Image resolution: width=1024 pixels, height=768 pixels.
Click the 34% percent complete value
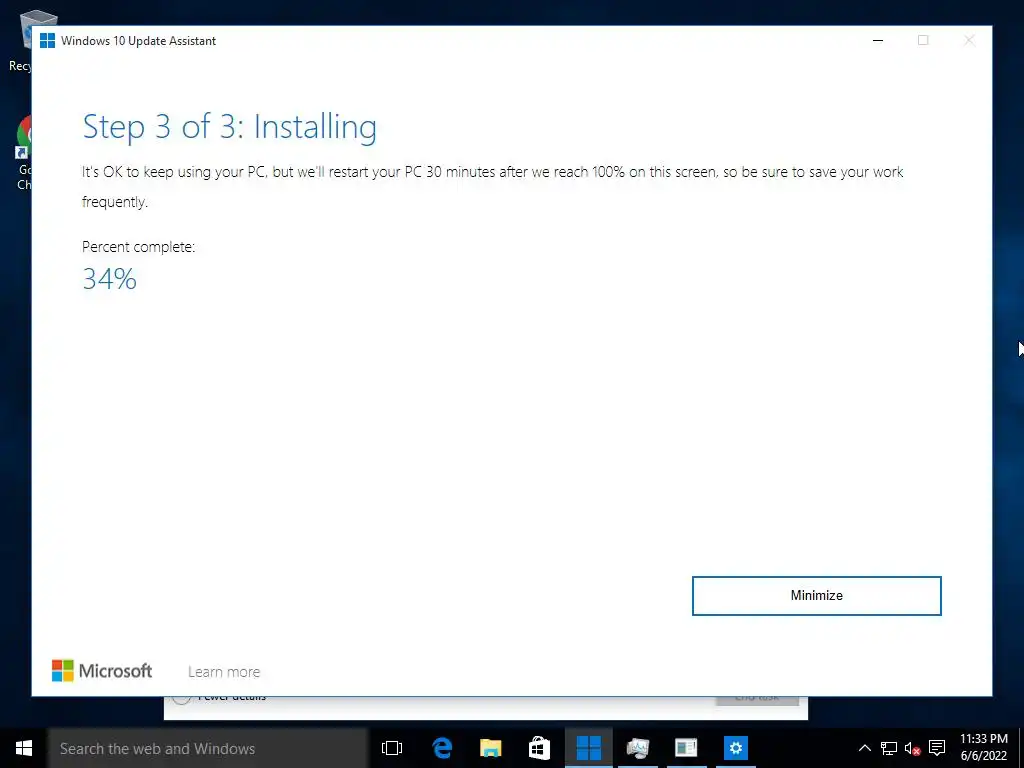(x=109, y=279)
